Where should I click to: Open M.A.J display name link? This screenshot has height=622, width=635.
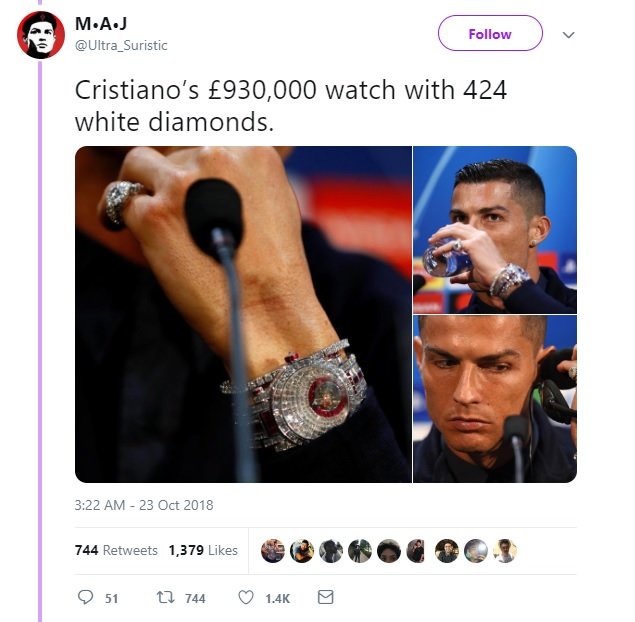[101, 23]
